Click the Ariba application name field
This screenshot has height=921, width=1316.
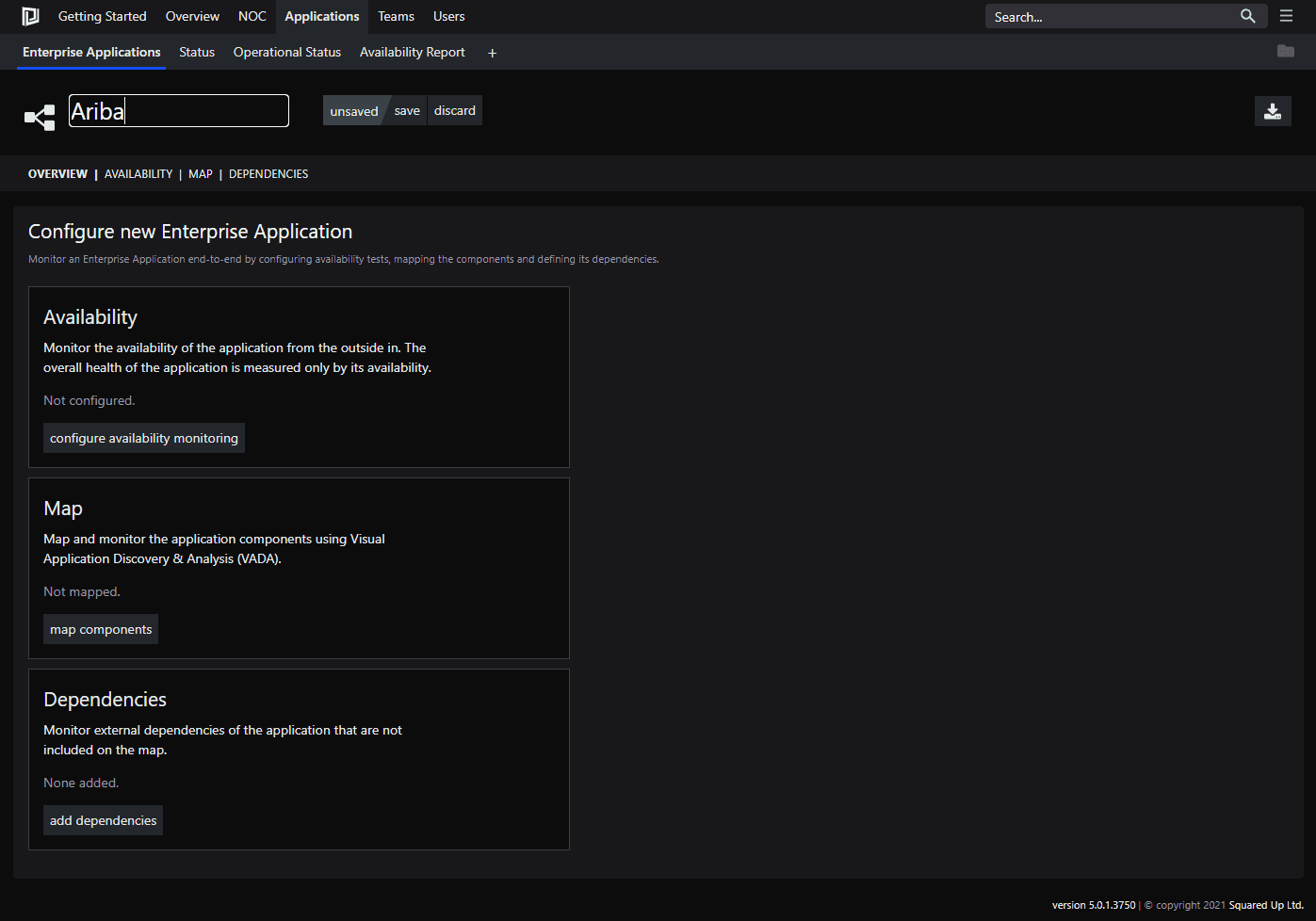point(179,110)
